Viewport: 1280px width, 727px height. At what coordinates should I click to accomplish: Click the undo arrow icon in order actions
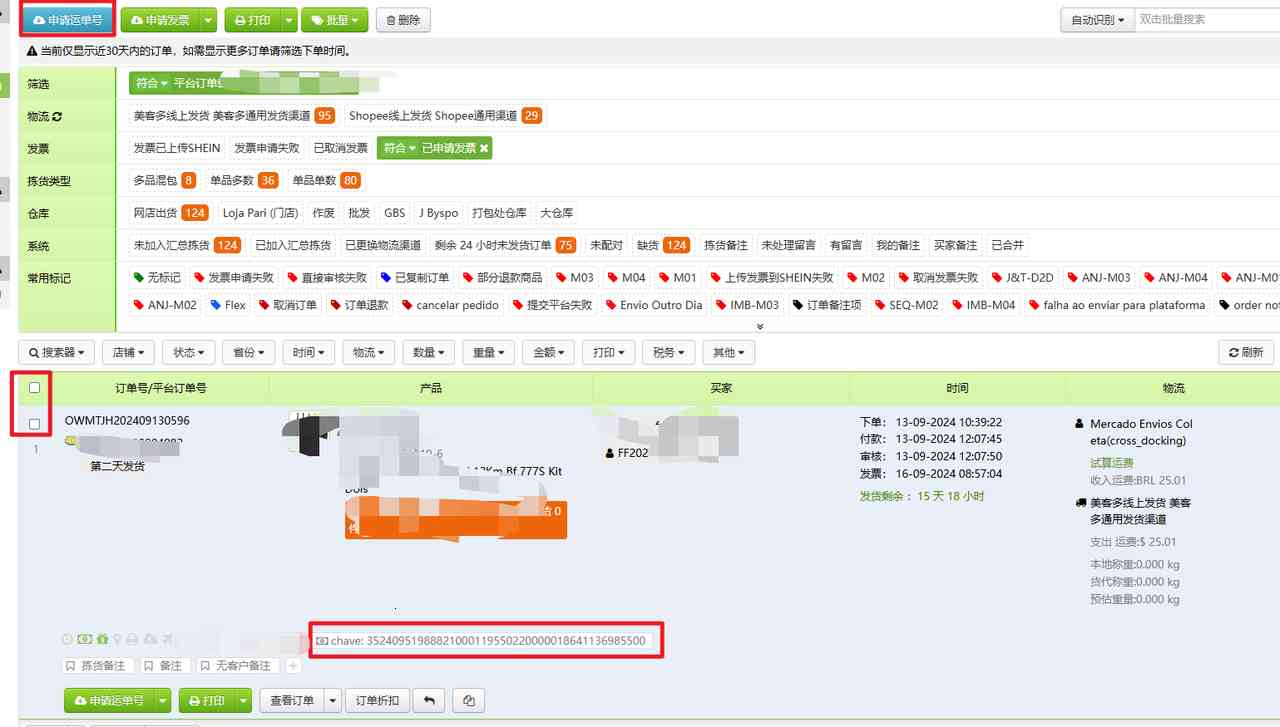429,701
